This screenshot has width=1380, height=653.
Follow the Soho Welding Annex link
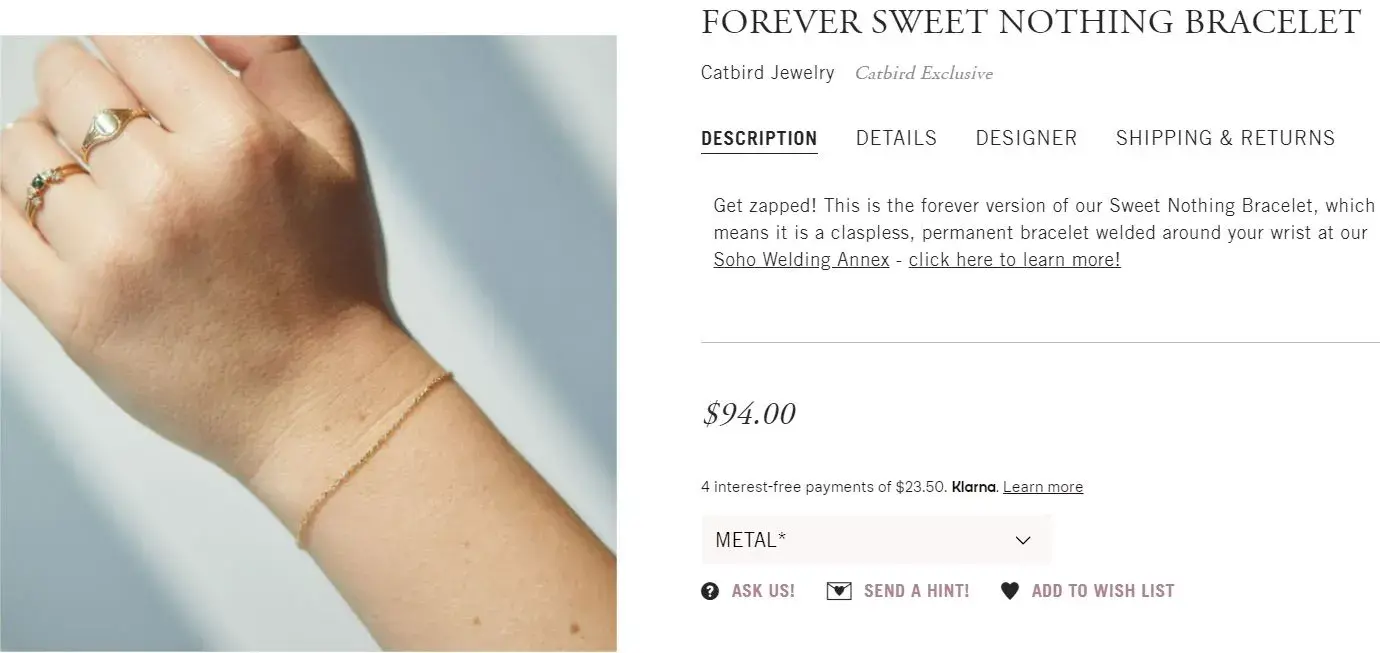(801, 260)
